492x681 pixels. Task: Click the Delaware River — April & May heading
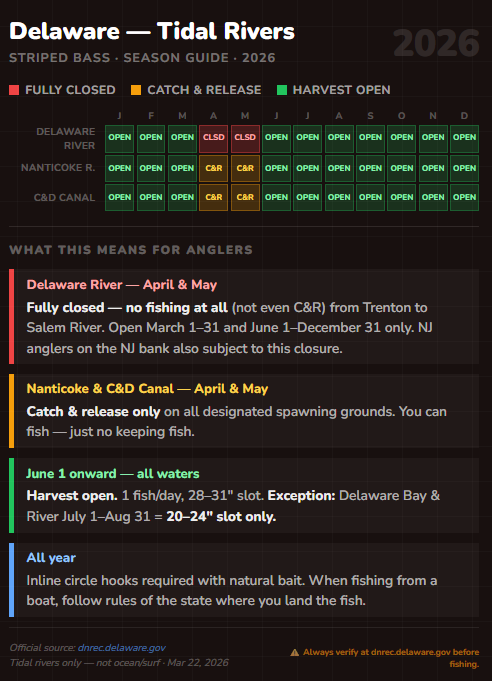(122, 285)
